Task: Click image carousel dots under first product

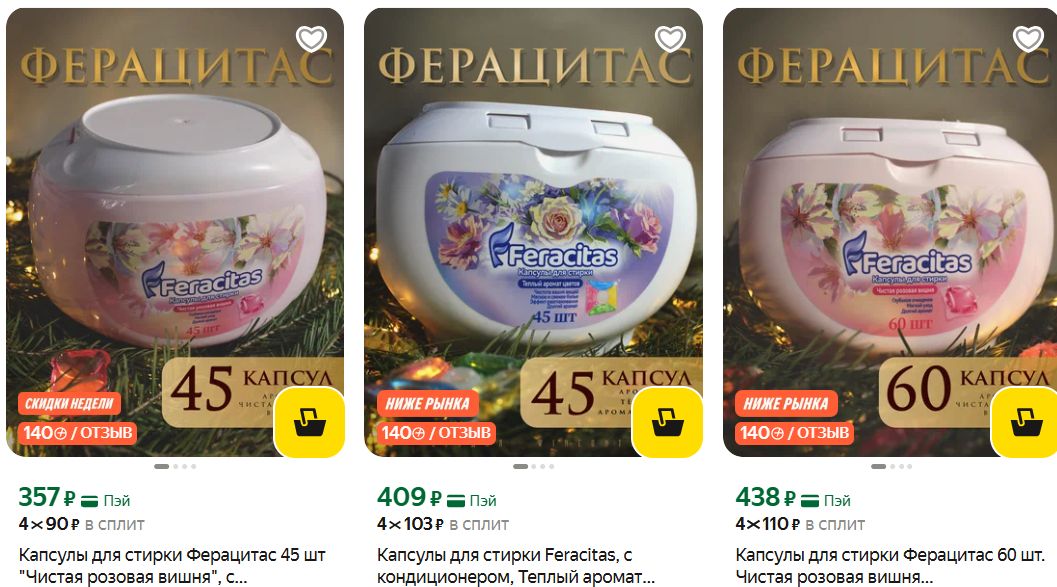Action: coord(175,466)
